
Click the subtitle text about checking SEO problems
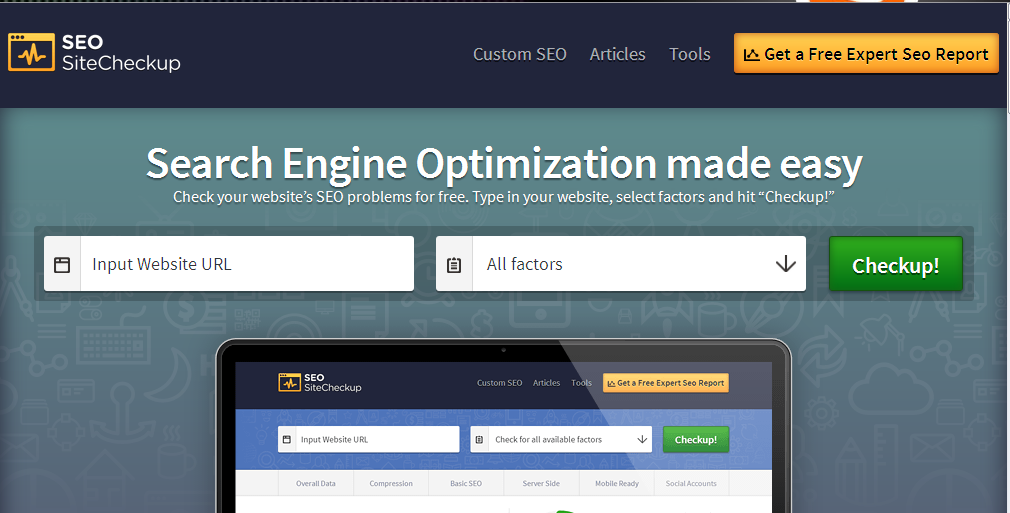504,197
